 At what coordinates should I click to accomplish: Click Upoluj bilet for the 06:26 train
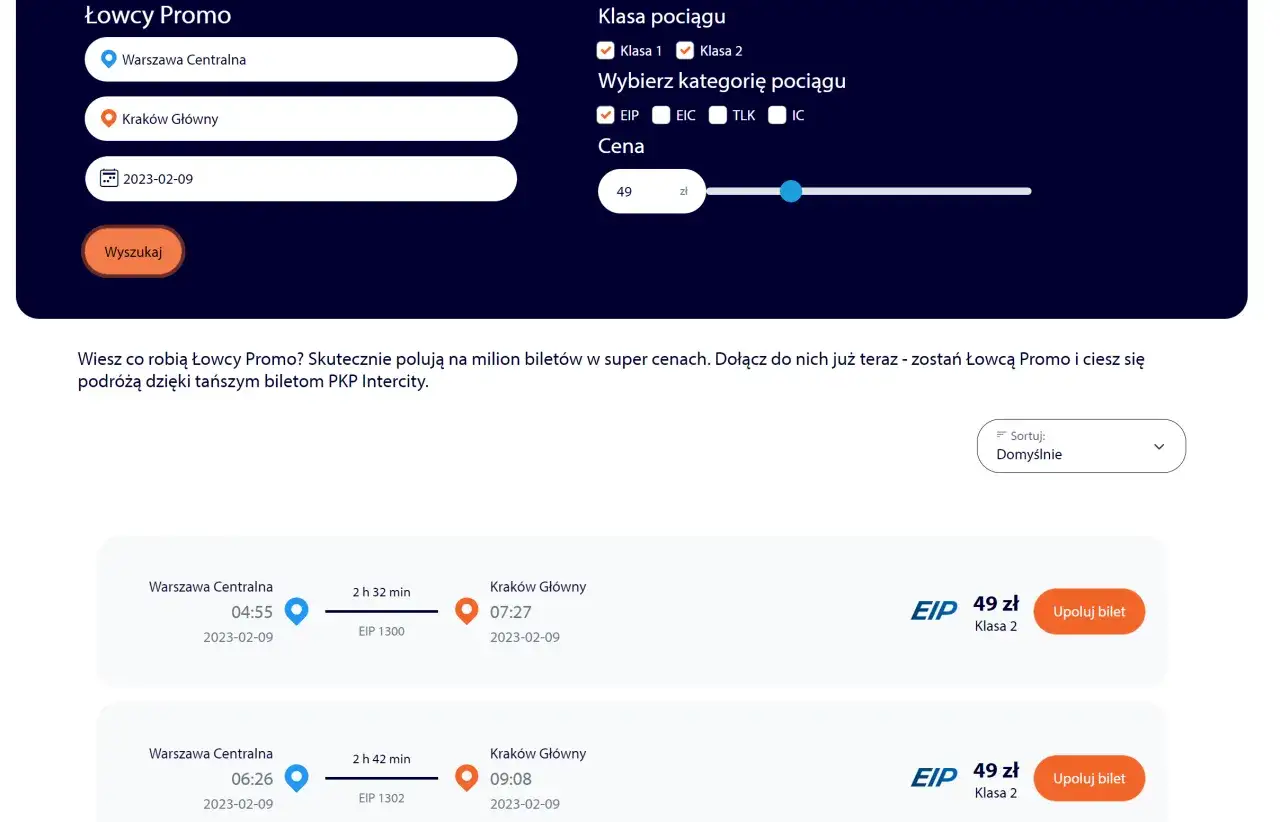click(1089, 779)
